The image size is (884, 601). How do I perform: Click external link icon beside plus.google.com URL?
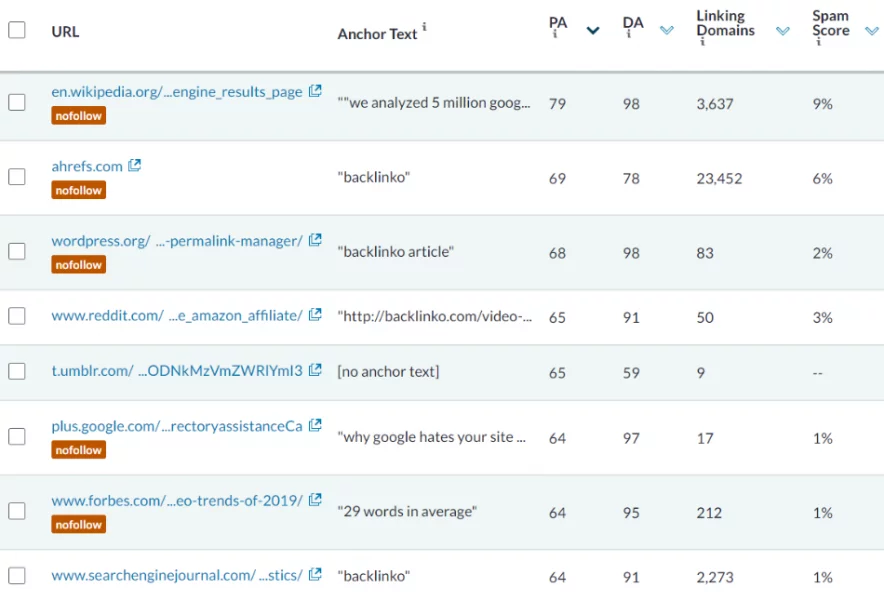(315, 425)
